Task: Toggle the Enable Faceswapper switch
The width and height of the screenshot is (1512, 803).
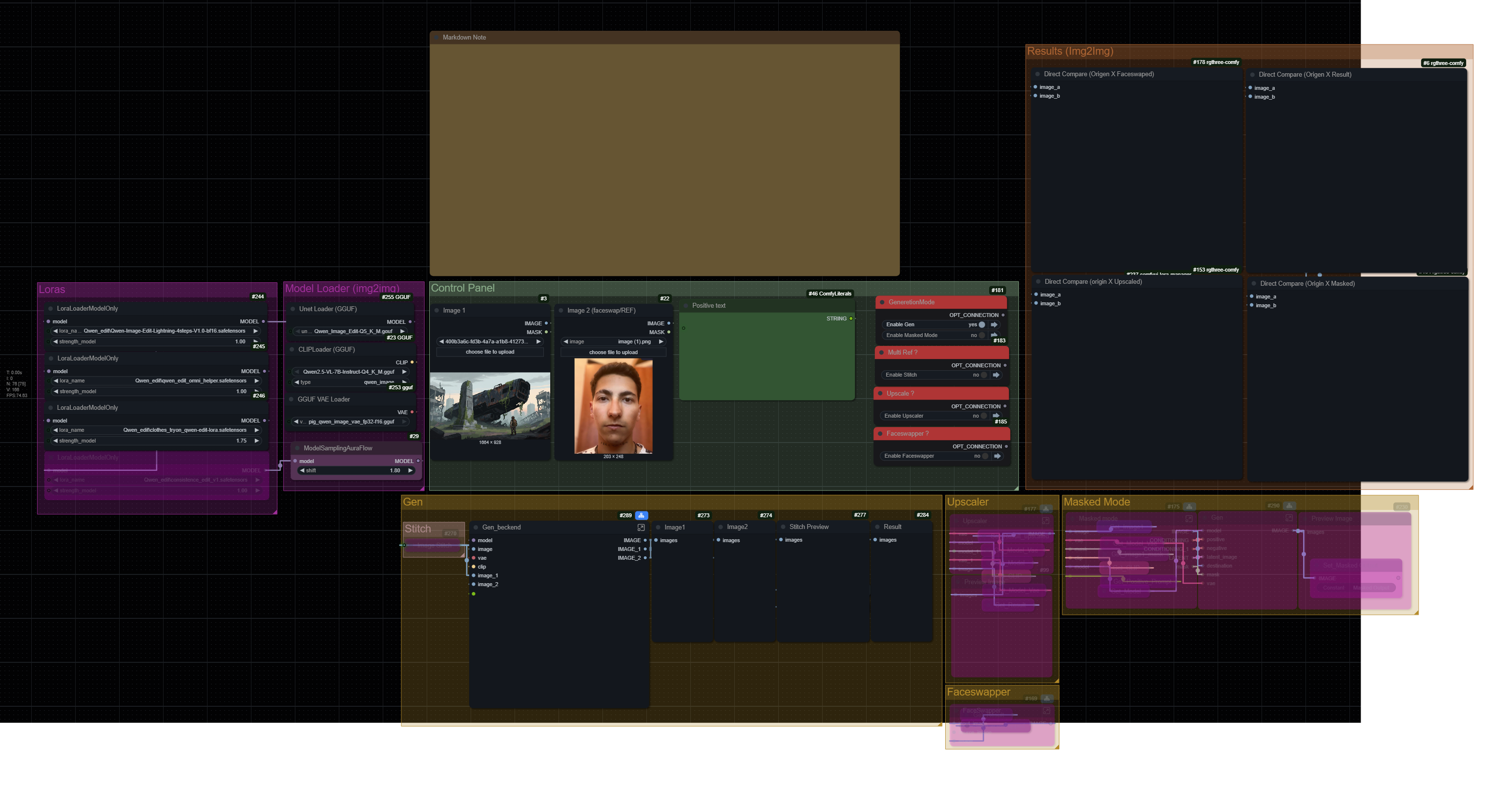Action: 985,456
